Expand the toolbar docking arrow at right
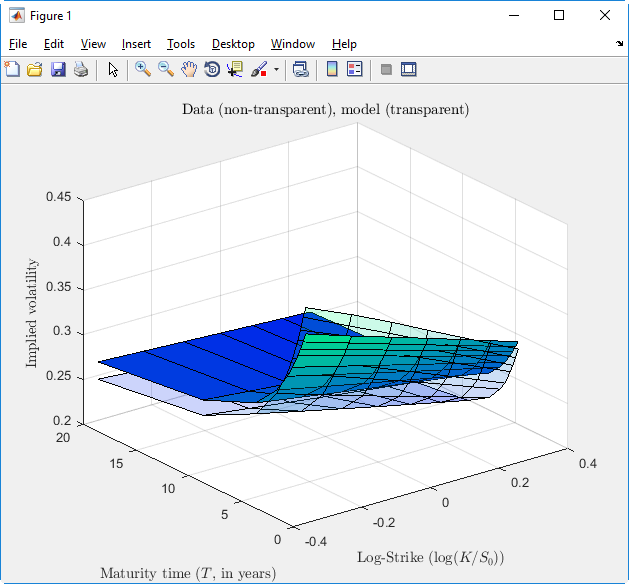This screenshot has height=584, width=629. point(619,45)
